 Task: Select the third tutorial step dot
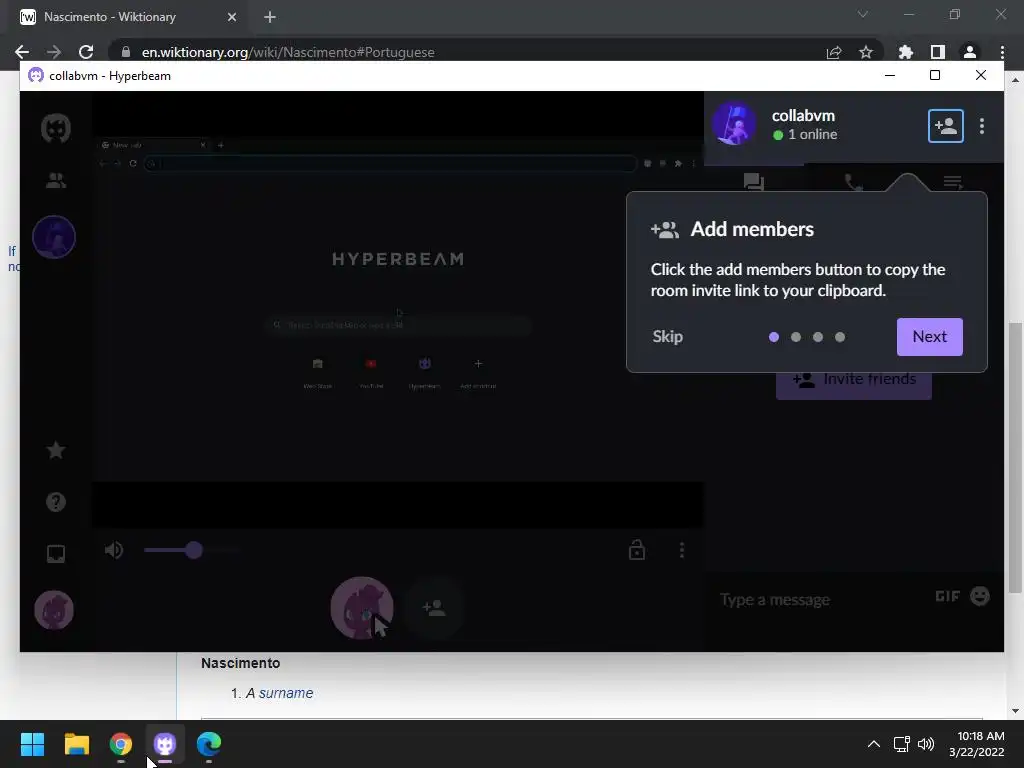pos(818,337)
